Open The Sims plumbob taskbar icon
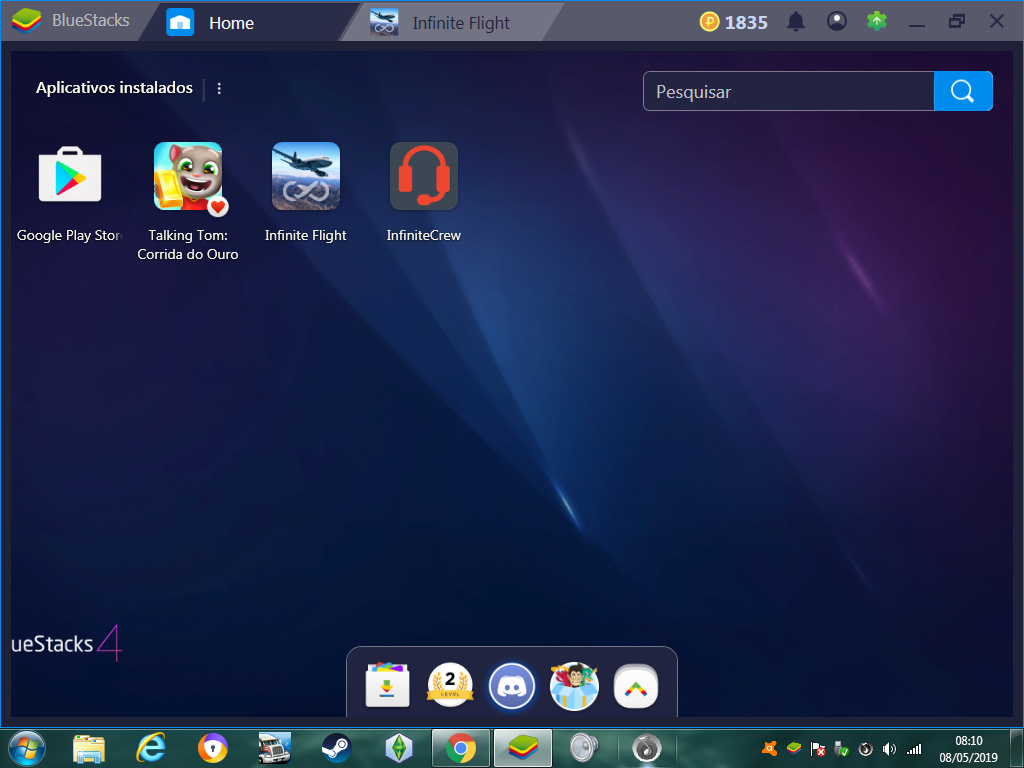The image size is (1024, 768). [398, 748]
